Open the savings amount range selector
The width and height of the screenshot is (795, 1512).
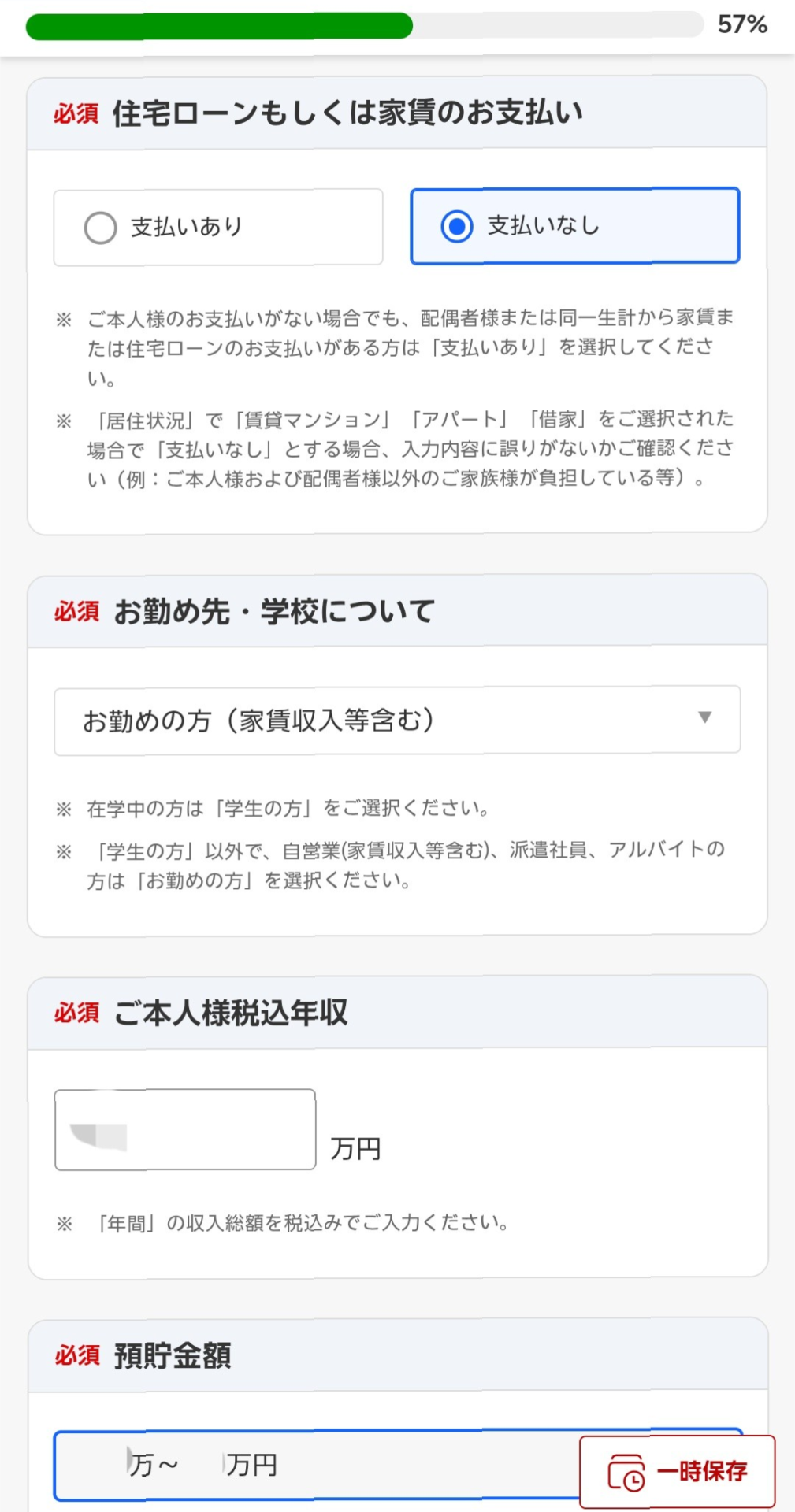click(315, 1465)
